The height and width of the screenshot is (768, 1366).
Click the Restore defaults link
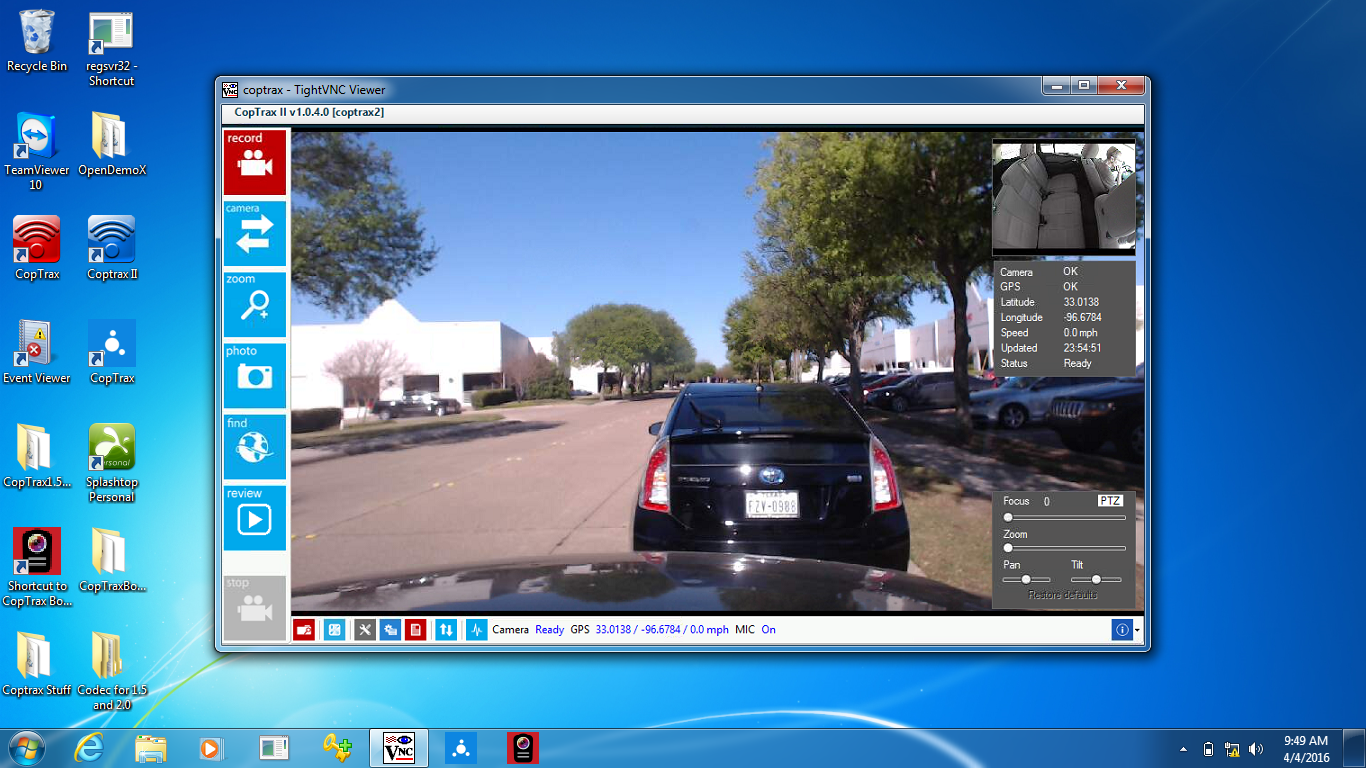tap(1063, 595)
